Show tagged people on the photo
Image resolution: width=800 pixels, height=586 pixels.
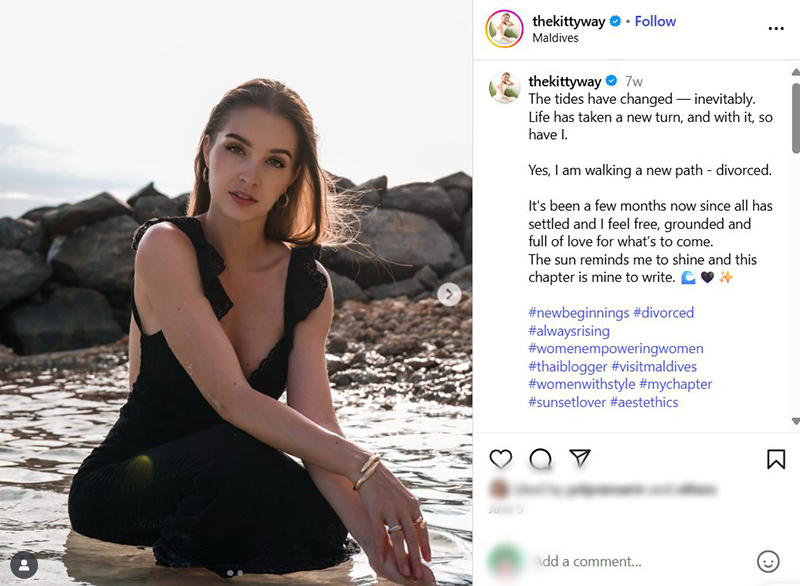[24, 563]
